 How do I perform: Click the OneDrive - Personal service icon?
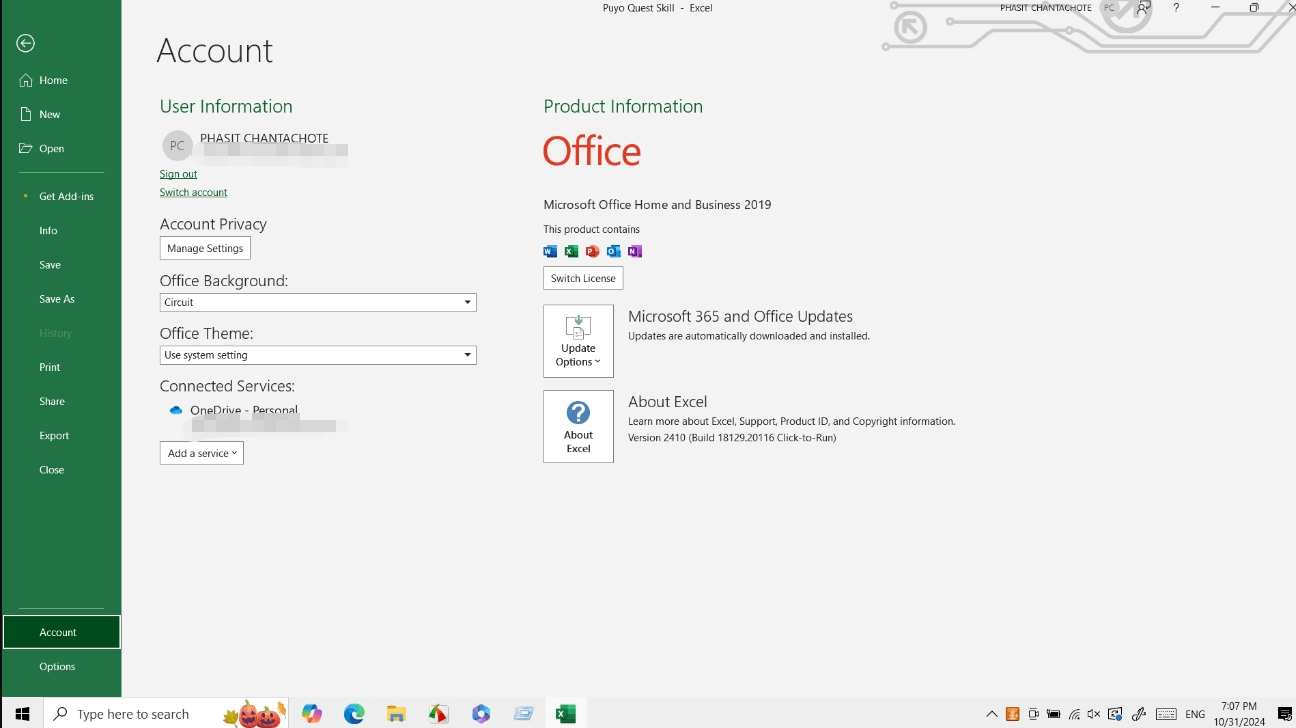pyautogui.click(x=176, y=410)
